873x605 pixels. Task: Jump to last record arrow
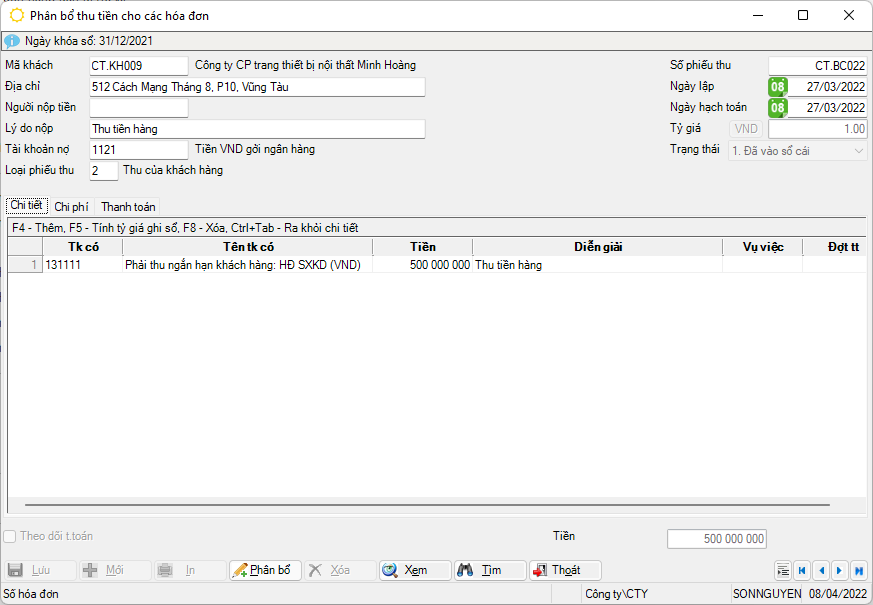tap(858, 570)
